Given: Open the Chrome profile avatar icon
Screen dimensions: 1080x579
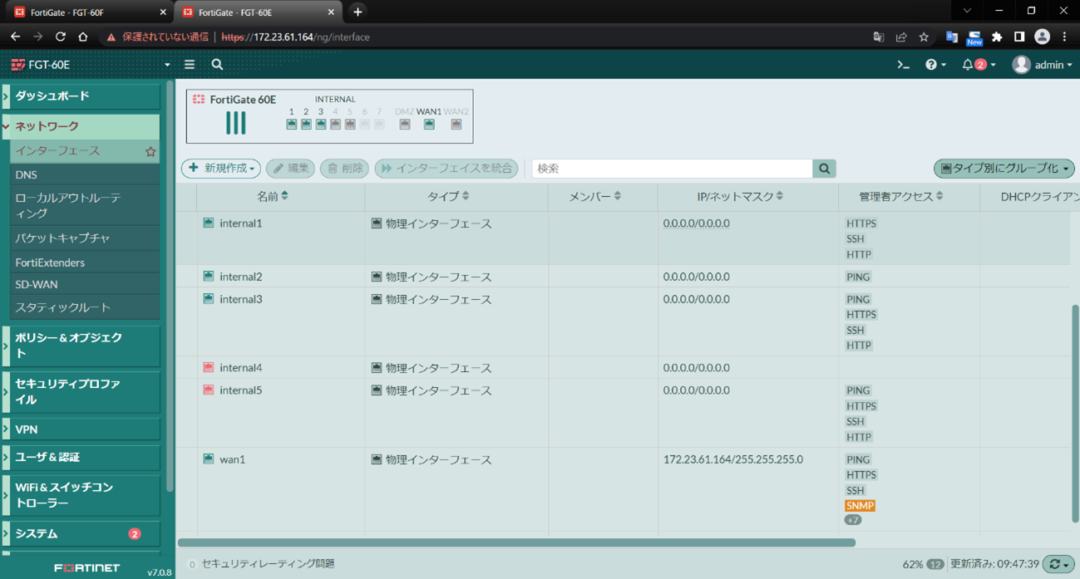Looking at the screenshot, I should 1042,37.
